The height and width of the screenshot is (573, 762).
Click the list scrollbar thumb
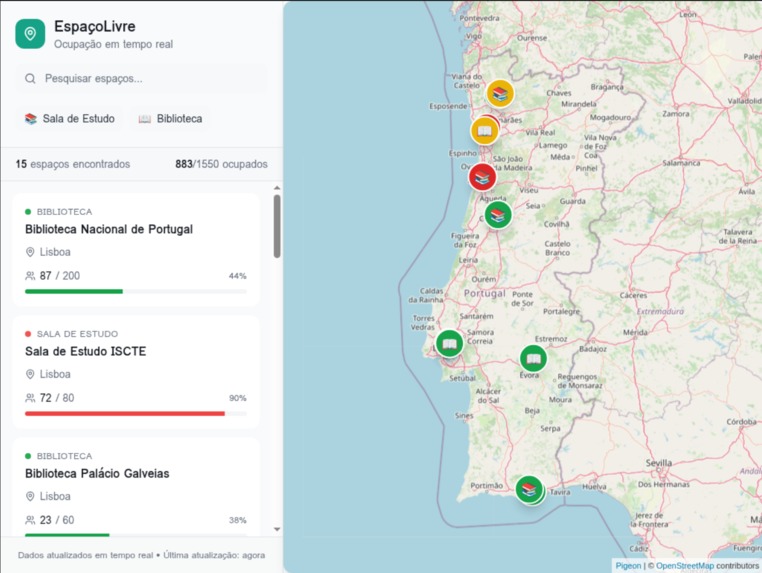[x=277, y=226]
